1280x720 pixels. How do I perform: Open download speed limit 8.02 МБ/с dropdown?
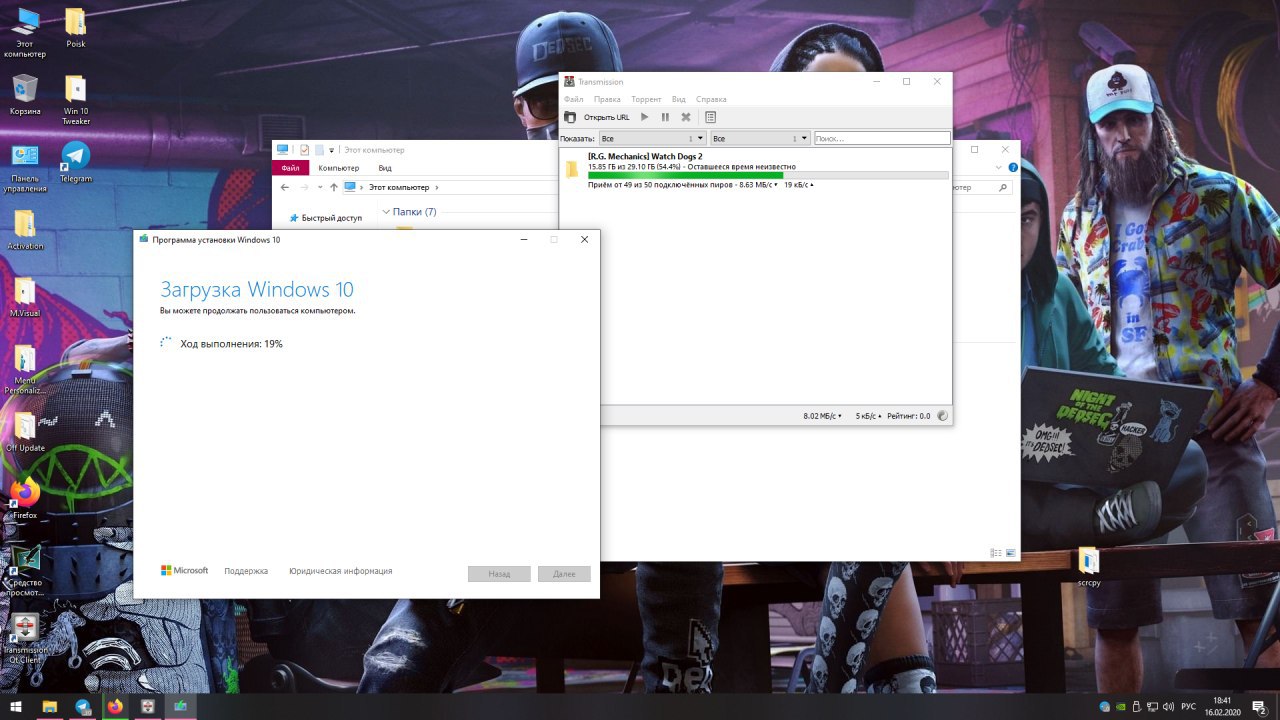tap(823, 416)
